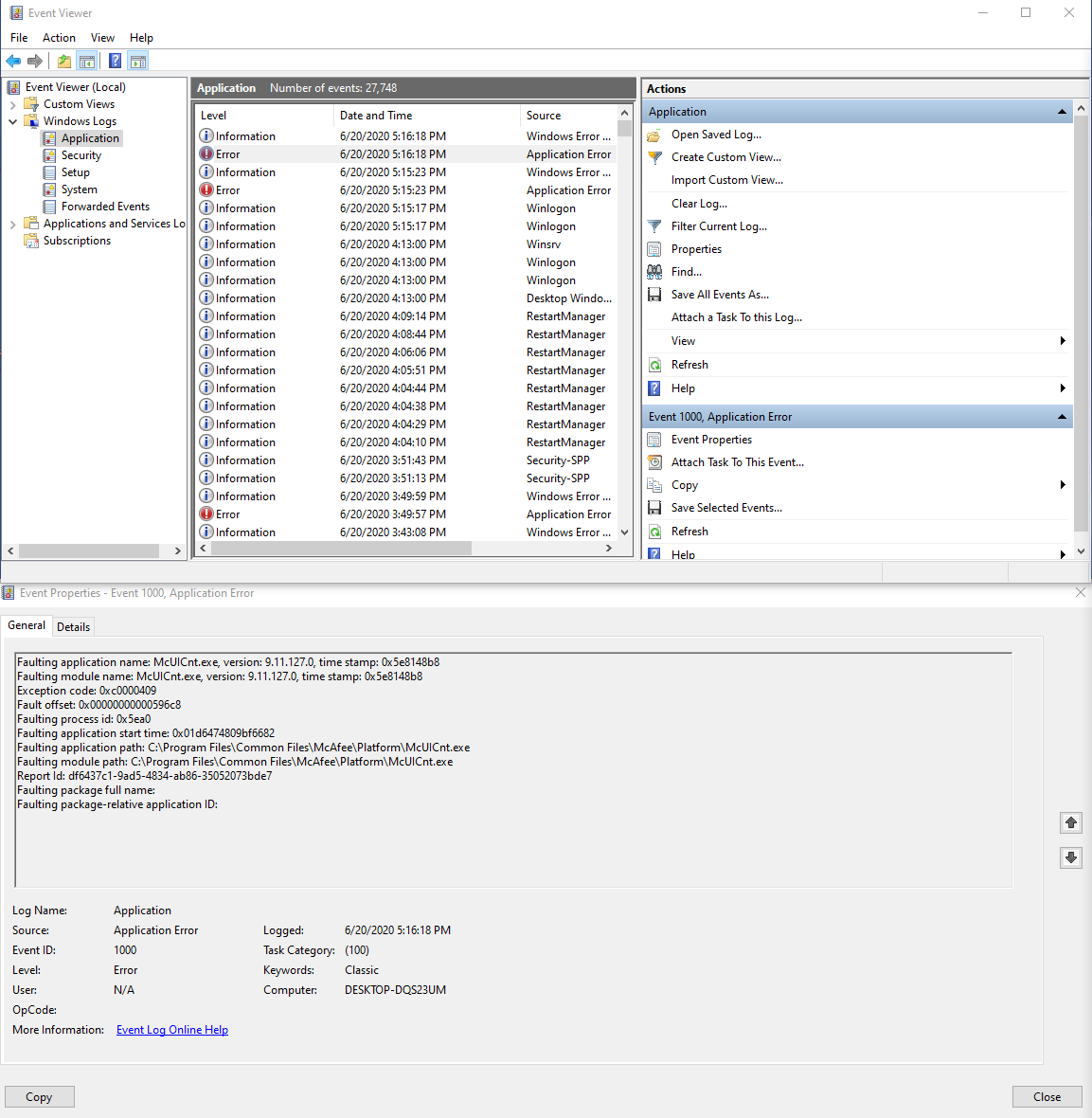The height and width of the screenshot is (1118, 1092).
Task: Click Import Custom View... action
Action: tap(727, 180)
